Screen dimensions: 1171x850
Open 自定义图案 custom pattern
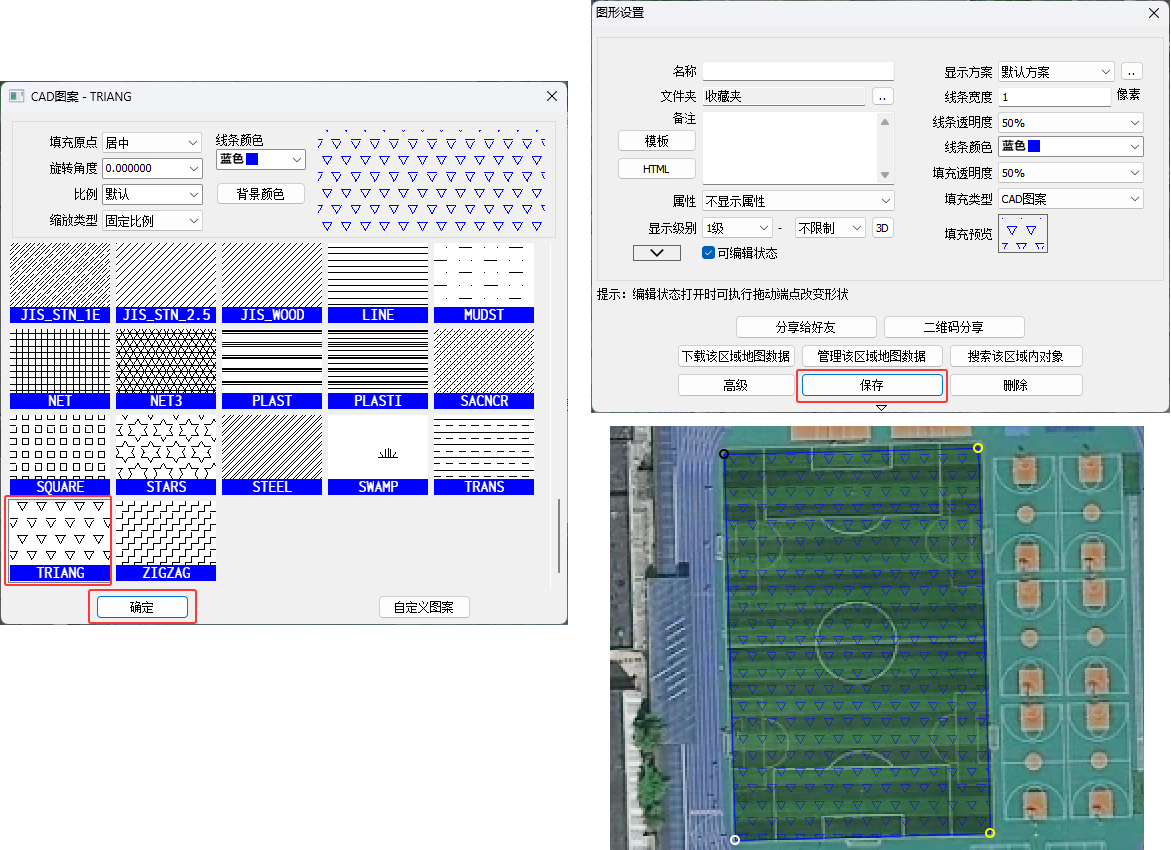click(424, 607)
